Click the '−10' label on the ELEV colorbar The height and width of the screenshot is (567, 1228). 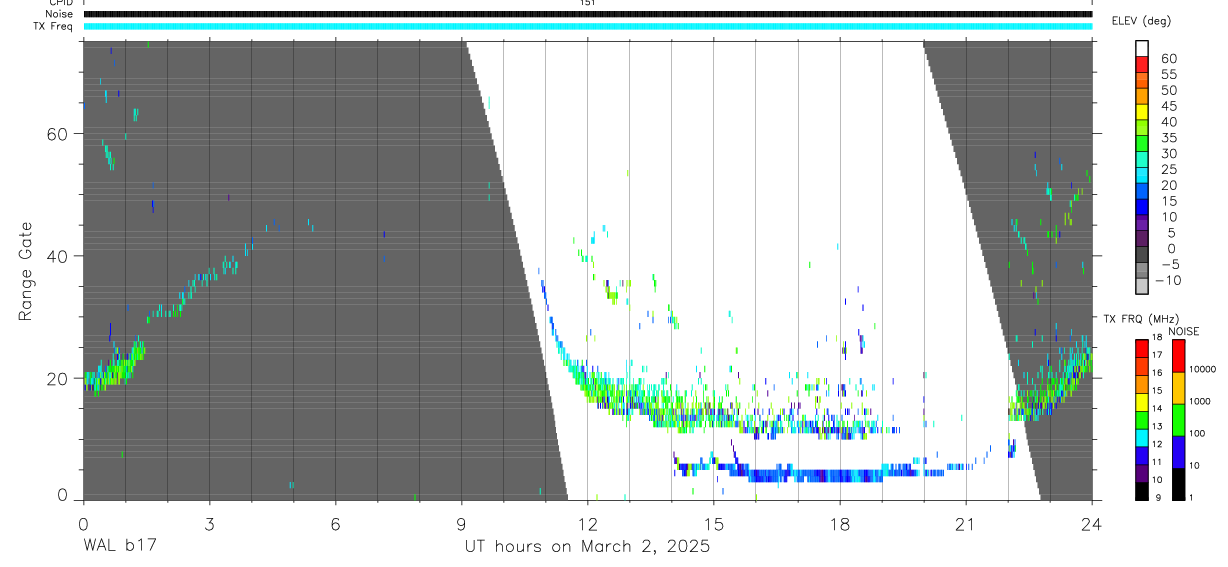coord(1168,280)
